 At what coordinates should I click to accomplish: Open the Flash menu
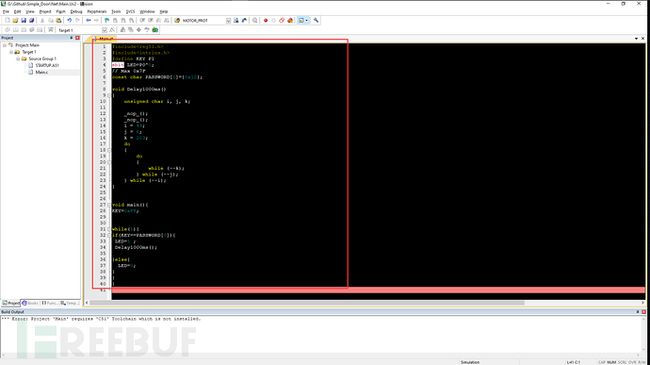[61, 12]
